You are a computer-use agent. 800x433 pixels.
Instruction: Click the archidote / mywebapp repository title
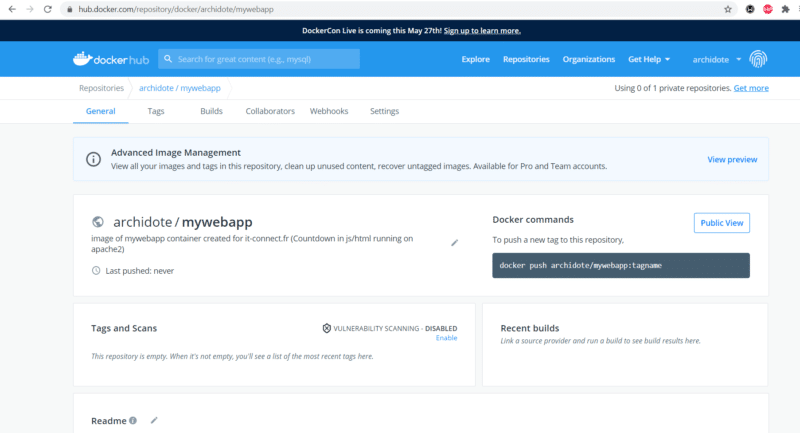pyautogui.click(x=183, y=222)
